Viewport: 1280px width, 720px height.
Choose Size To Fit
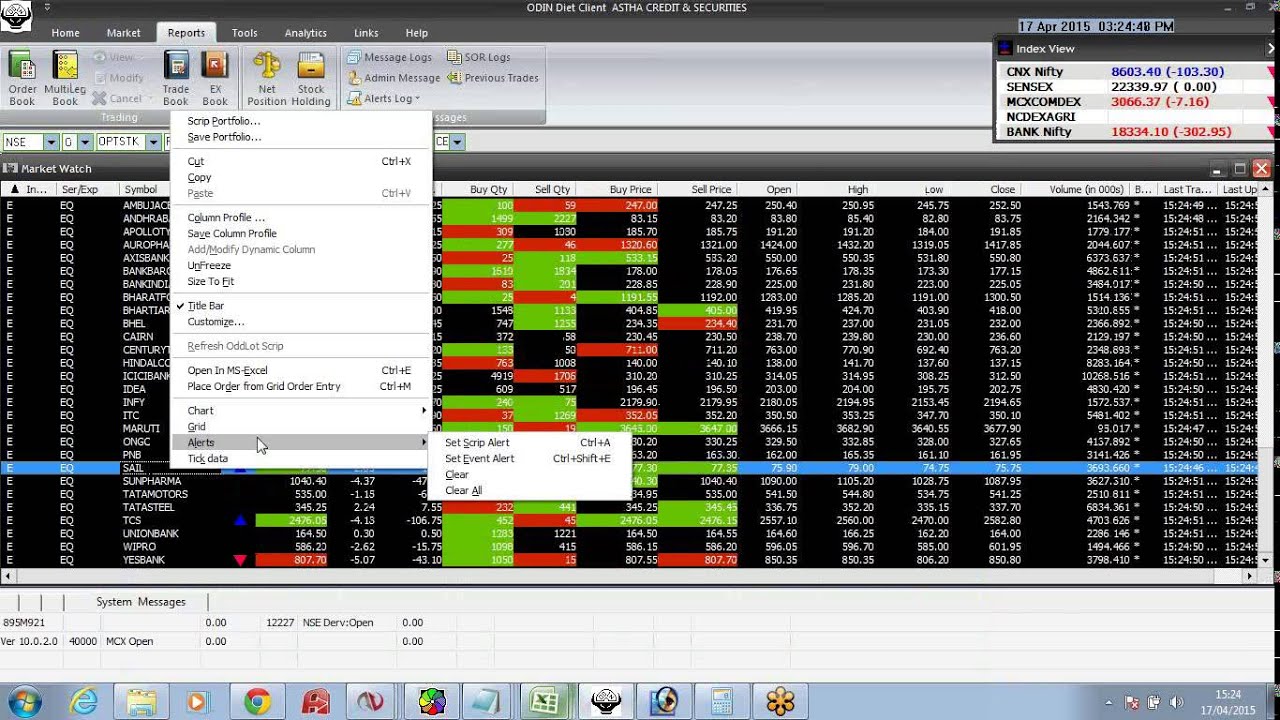[x=300, y=282]
